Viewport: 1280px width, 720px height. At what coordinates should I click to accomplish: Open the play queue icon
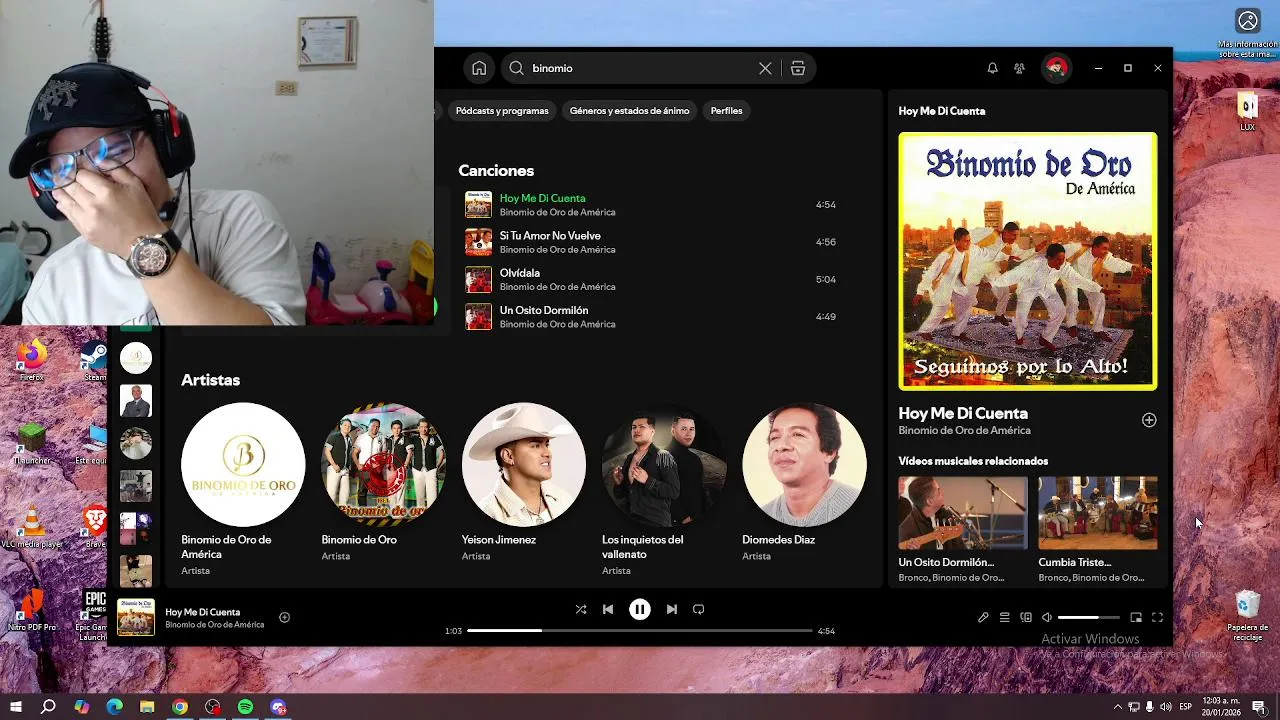pyautogui.click(x=1005, y=618)
